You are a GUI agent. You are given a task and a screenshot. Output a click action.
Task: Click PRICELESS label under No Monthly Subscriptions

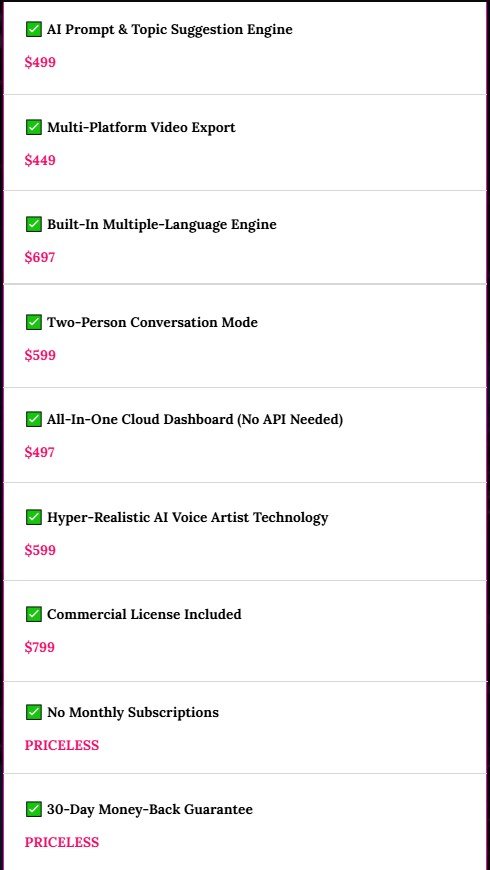click(62, 745)
